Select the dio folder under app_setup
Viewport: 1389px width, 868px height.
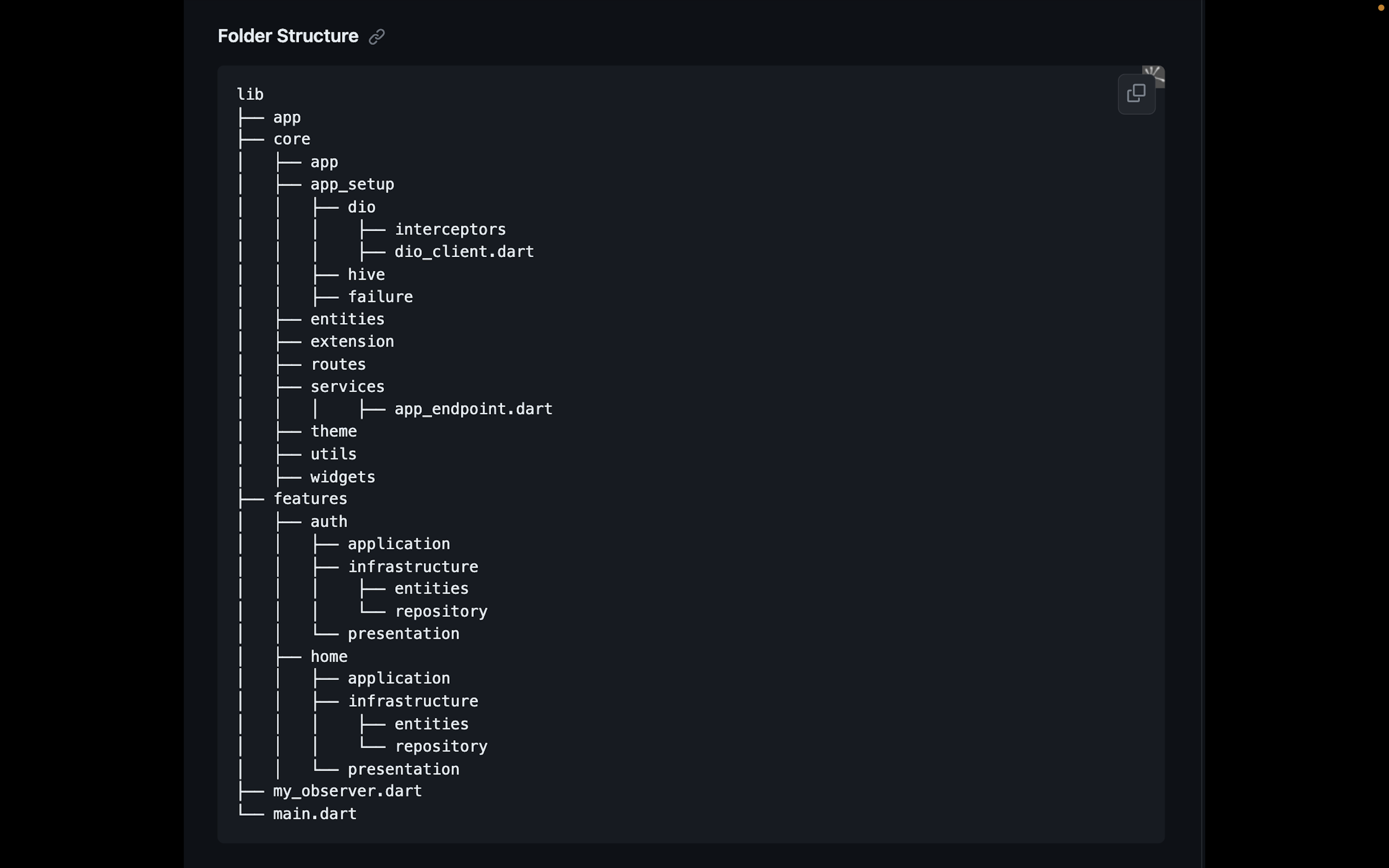pos(362,207)
